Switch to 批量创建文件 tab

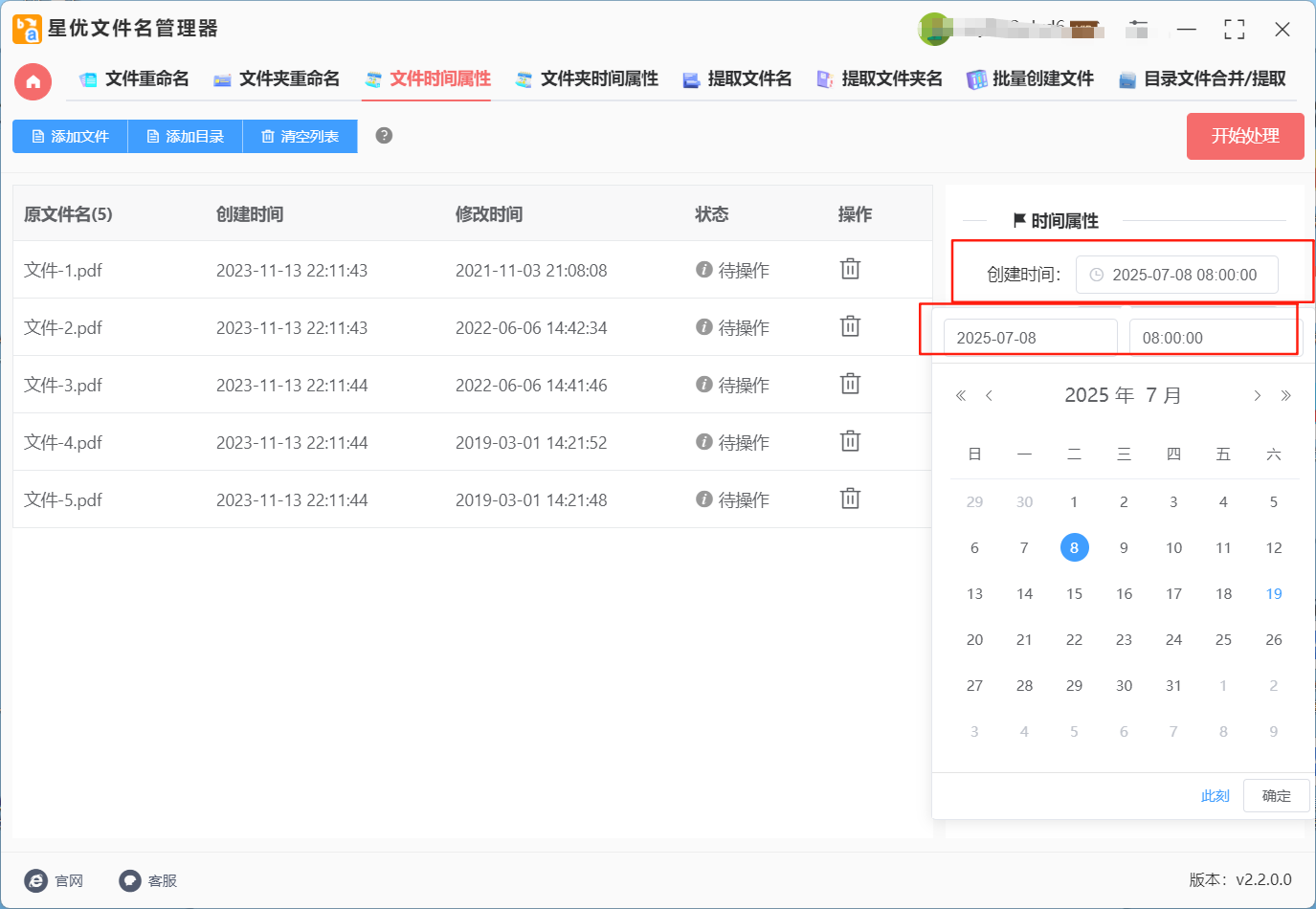pyautogui.click(x=1030, y=79)
